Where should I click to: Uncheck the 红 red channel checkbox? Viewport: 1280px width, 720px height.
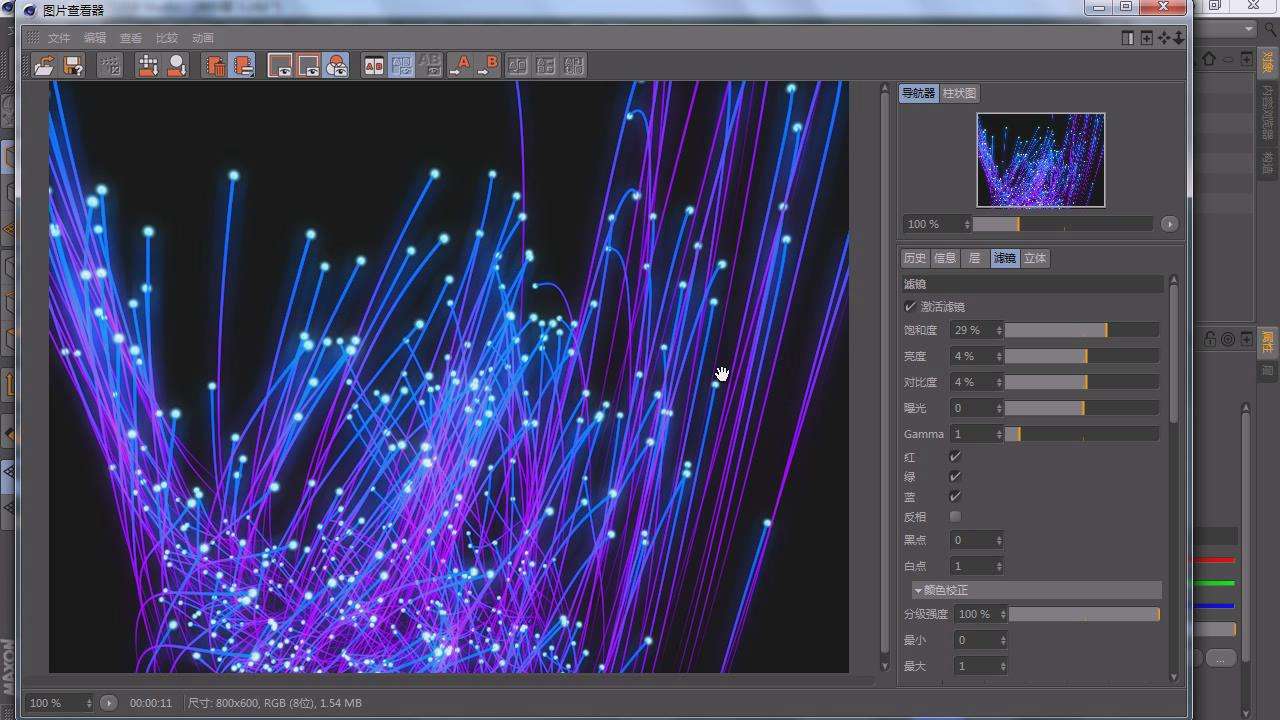[x=955, y=456]
